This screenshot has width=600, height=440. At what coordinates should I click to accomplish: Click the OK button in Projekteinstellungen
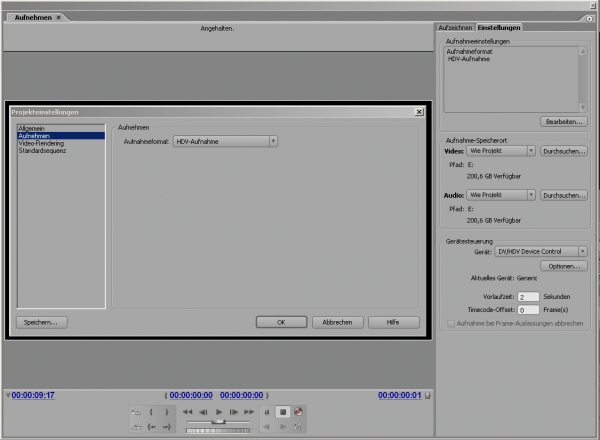[x=281, y=322]
